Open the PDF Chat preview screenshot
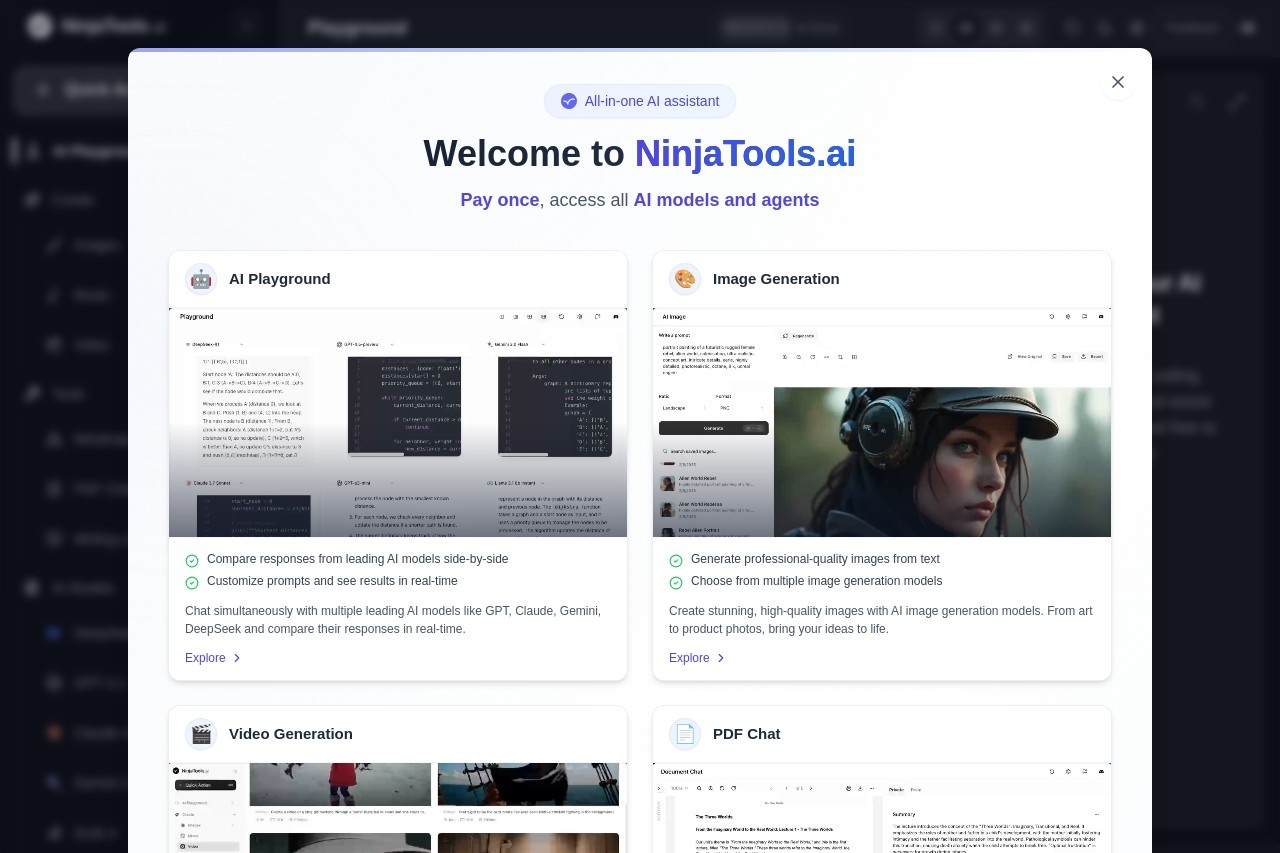The image size is (1280, 853). (882, 808)
